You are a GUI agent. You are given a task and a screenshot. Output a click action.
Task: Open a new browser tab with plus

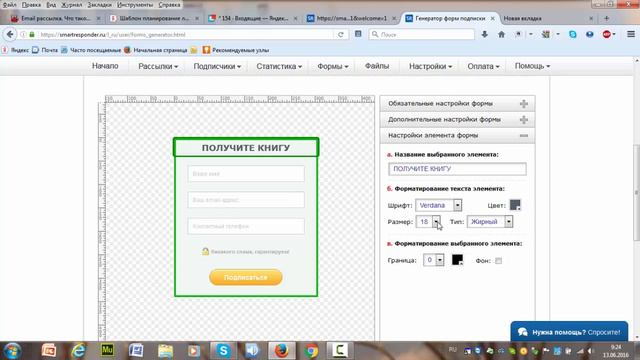coord(606,18)
